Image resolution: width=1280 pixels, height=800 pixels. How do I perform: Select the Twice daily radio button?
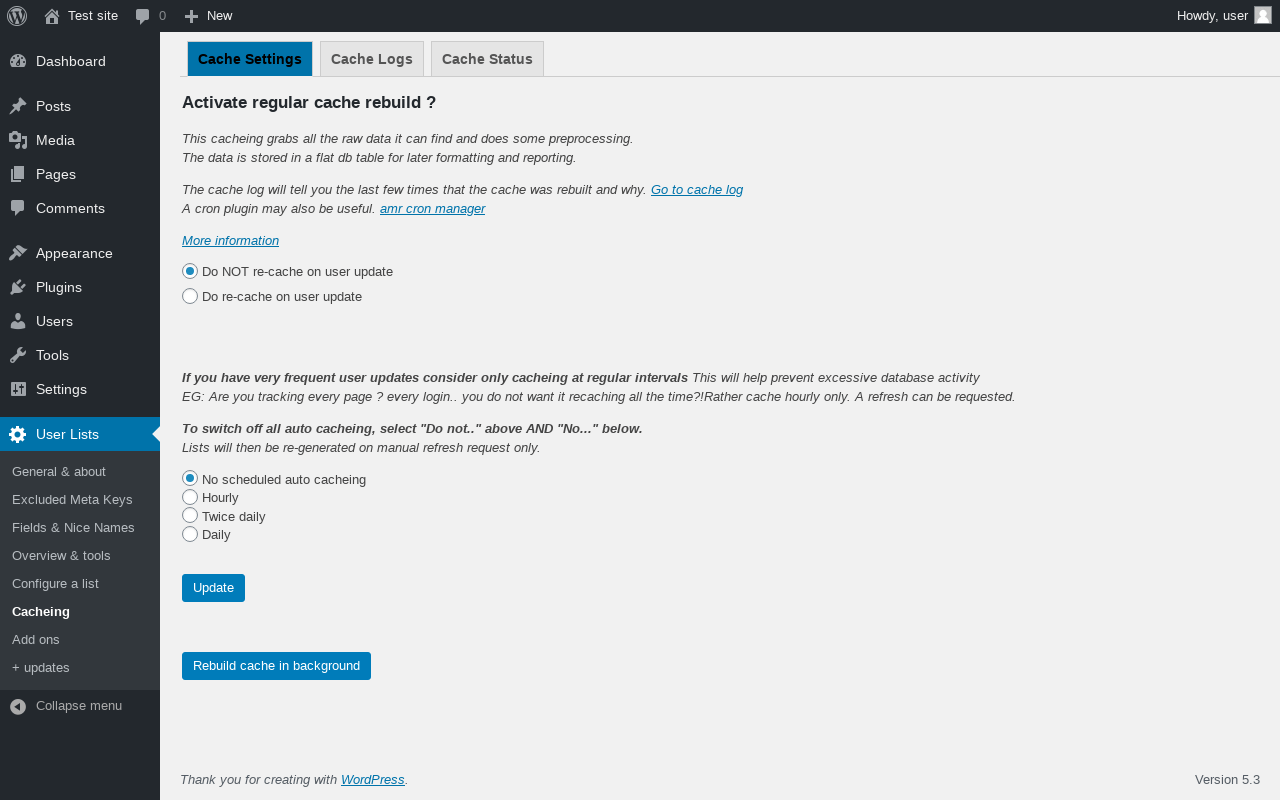[x=190, y=516]
